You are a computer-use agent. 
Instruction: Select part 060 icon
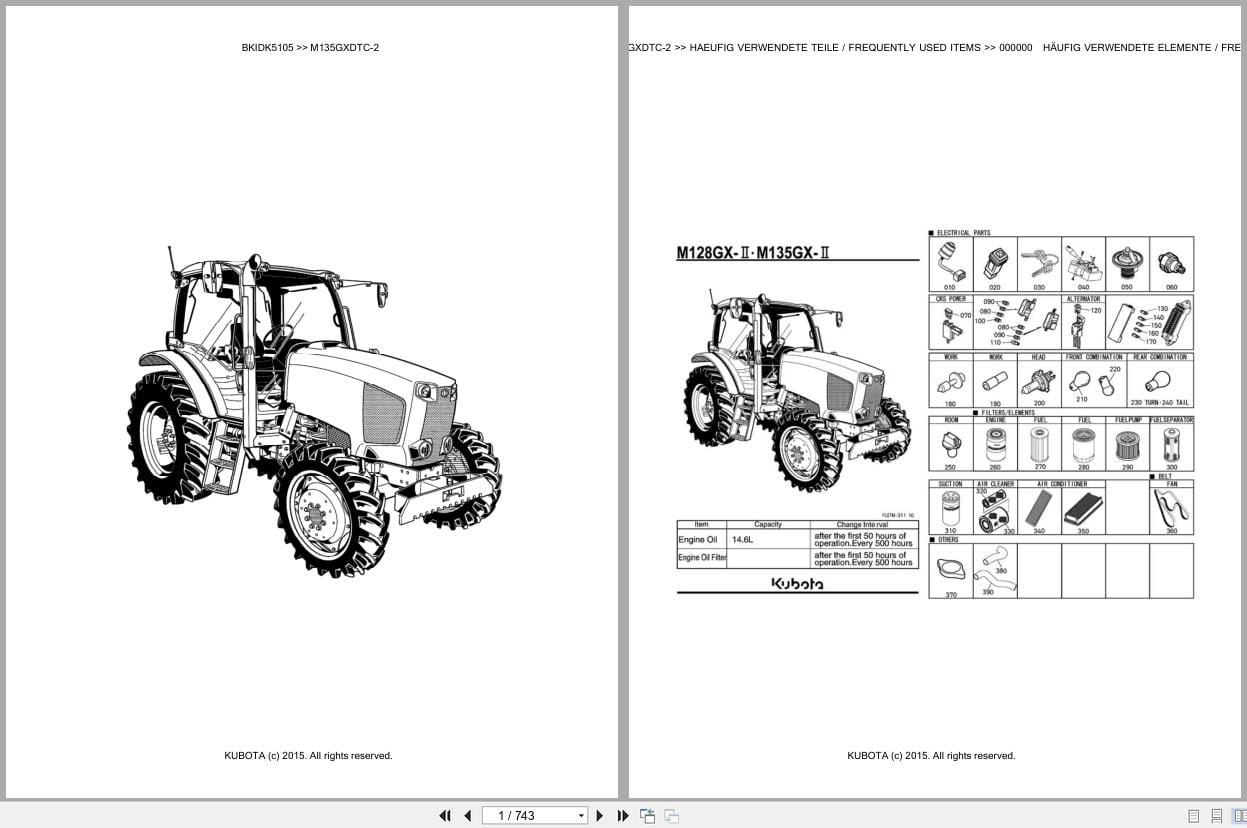pyautogui.click(x=1171, y=263)
